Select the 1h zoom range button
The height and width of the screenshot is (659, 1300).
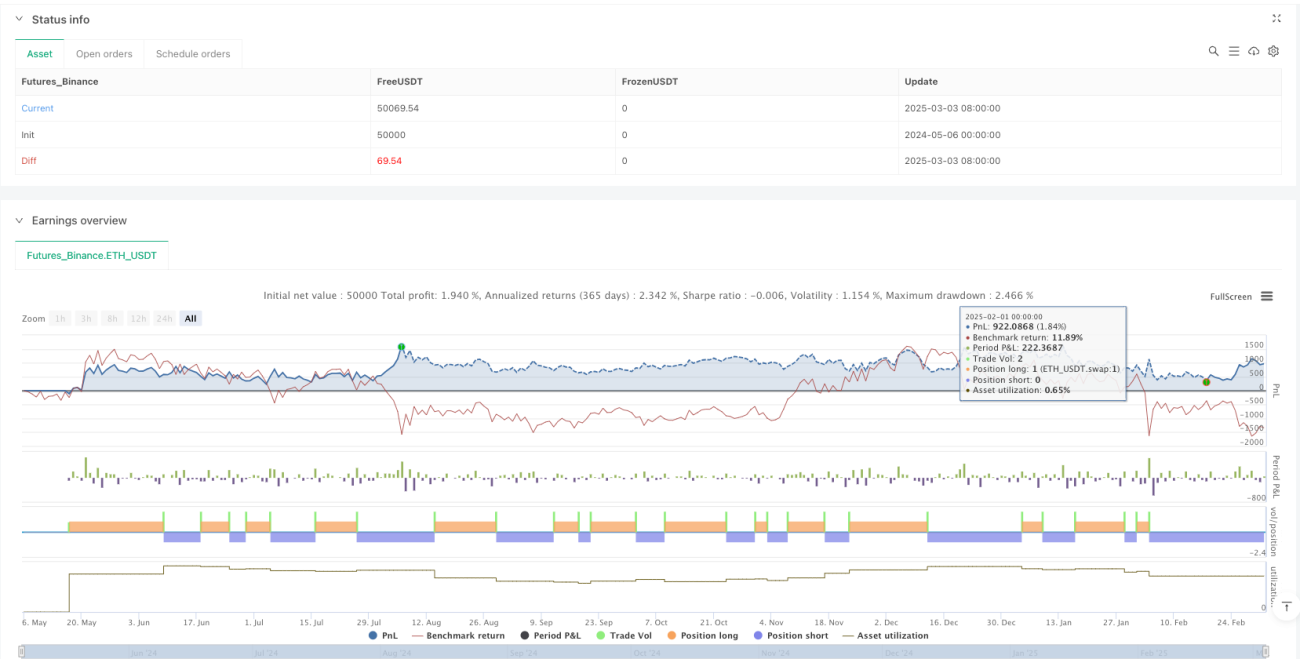[x=61, y=318]
